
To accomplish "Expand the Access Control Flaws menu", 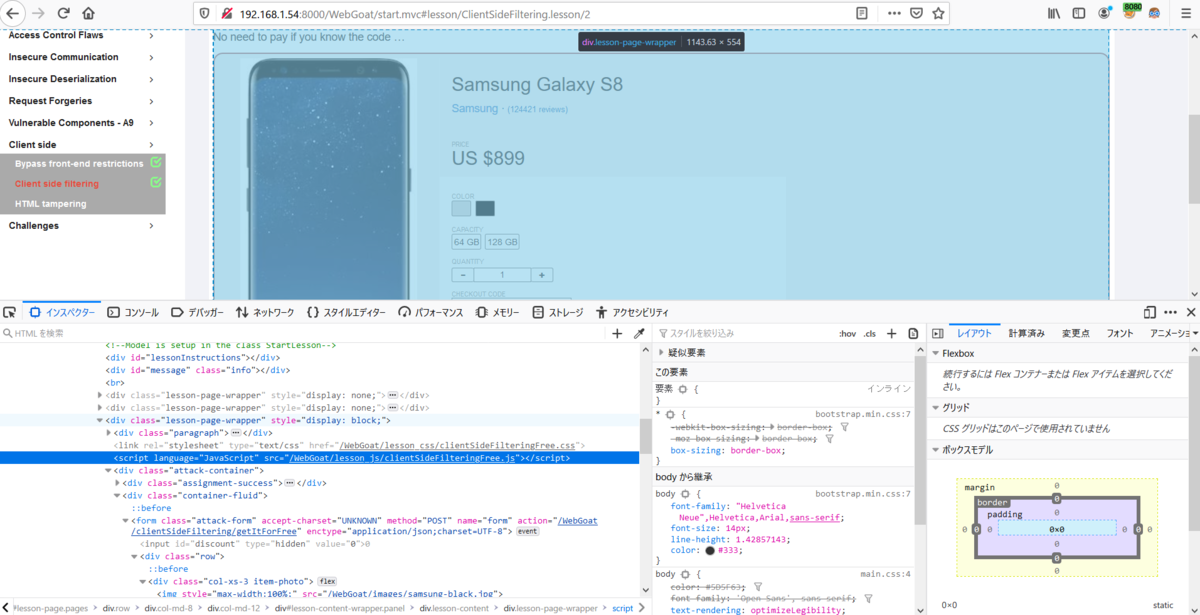I will coord(80,35).
